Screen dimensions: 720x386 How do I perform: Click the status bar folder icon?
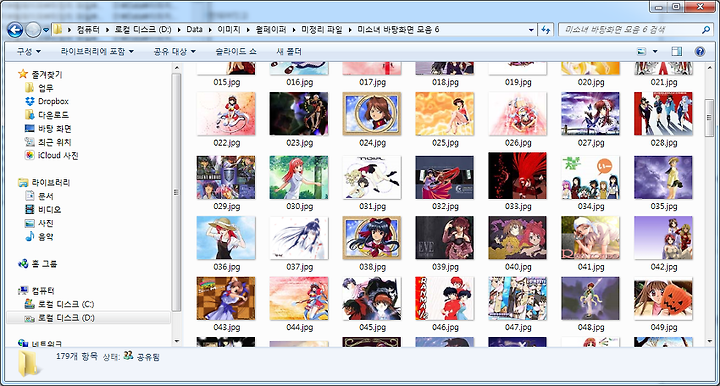[x=28, y=364]
